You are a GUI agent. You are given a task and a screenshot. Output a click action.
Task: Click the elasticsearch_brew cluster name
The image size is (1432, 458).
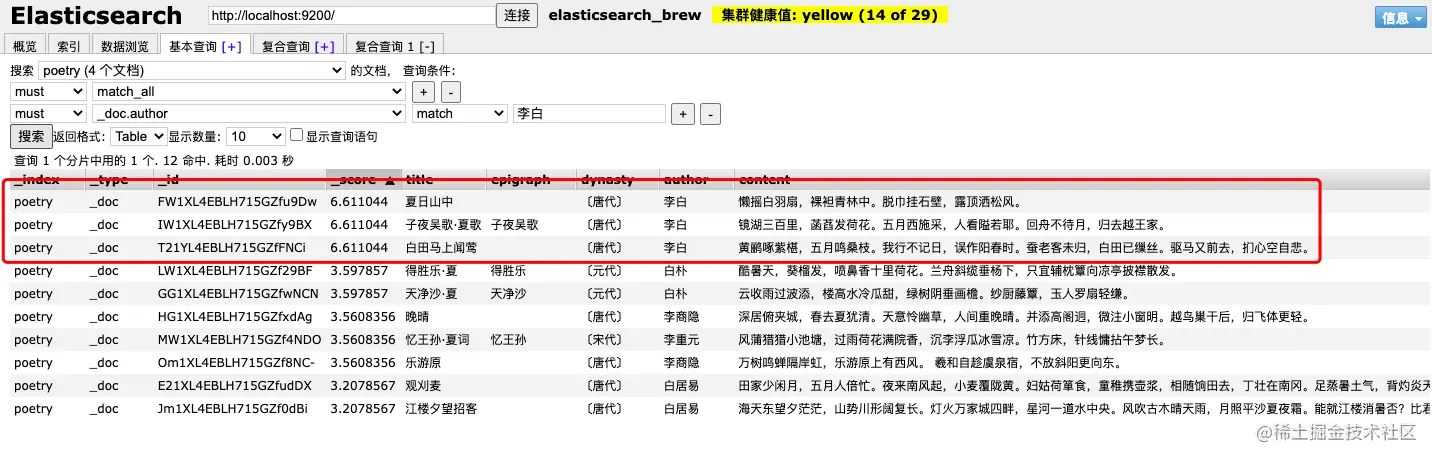[x=624, y=16]
